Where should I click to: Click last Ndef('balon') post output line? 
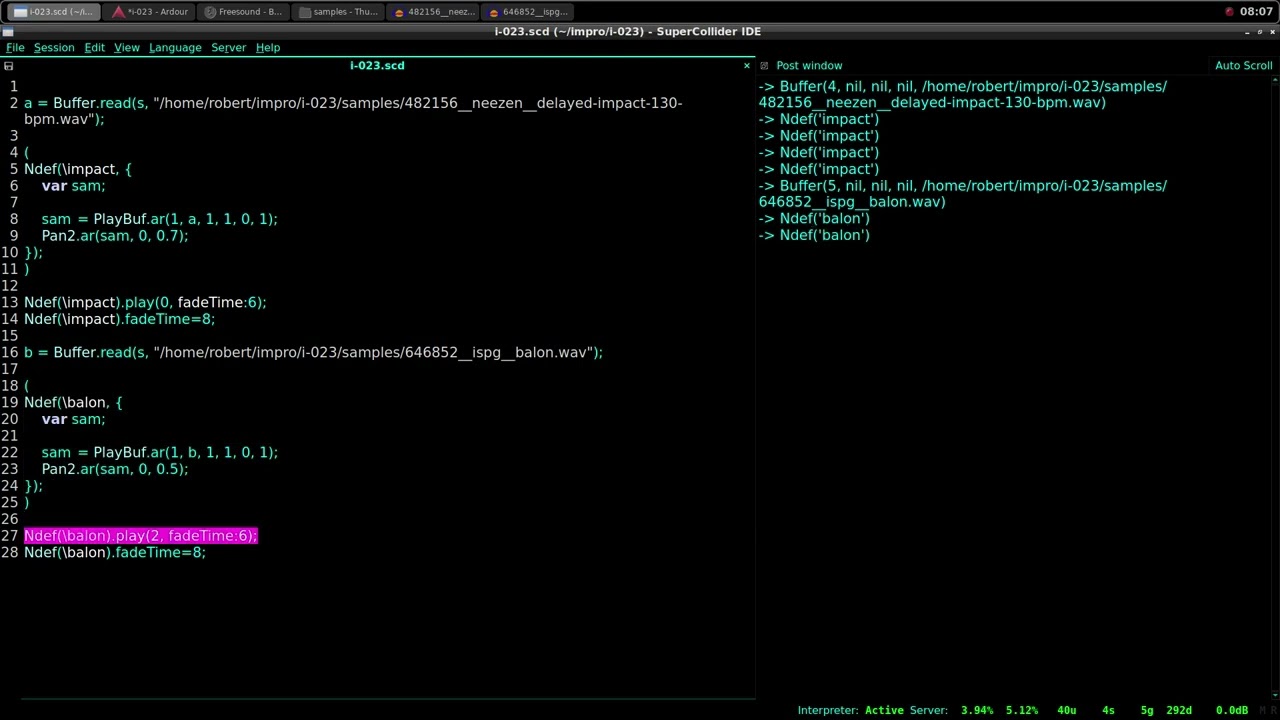pyautogui.click(x=814, y=235)
